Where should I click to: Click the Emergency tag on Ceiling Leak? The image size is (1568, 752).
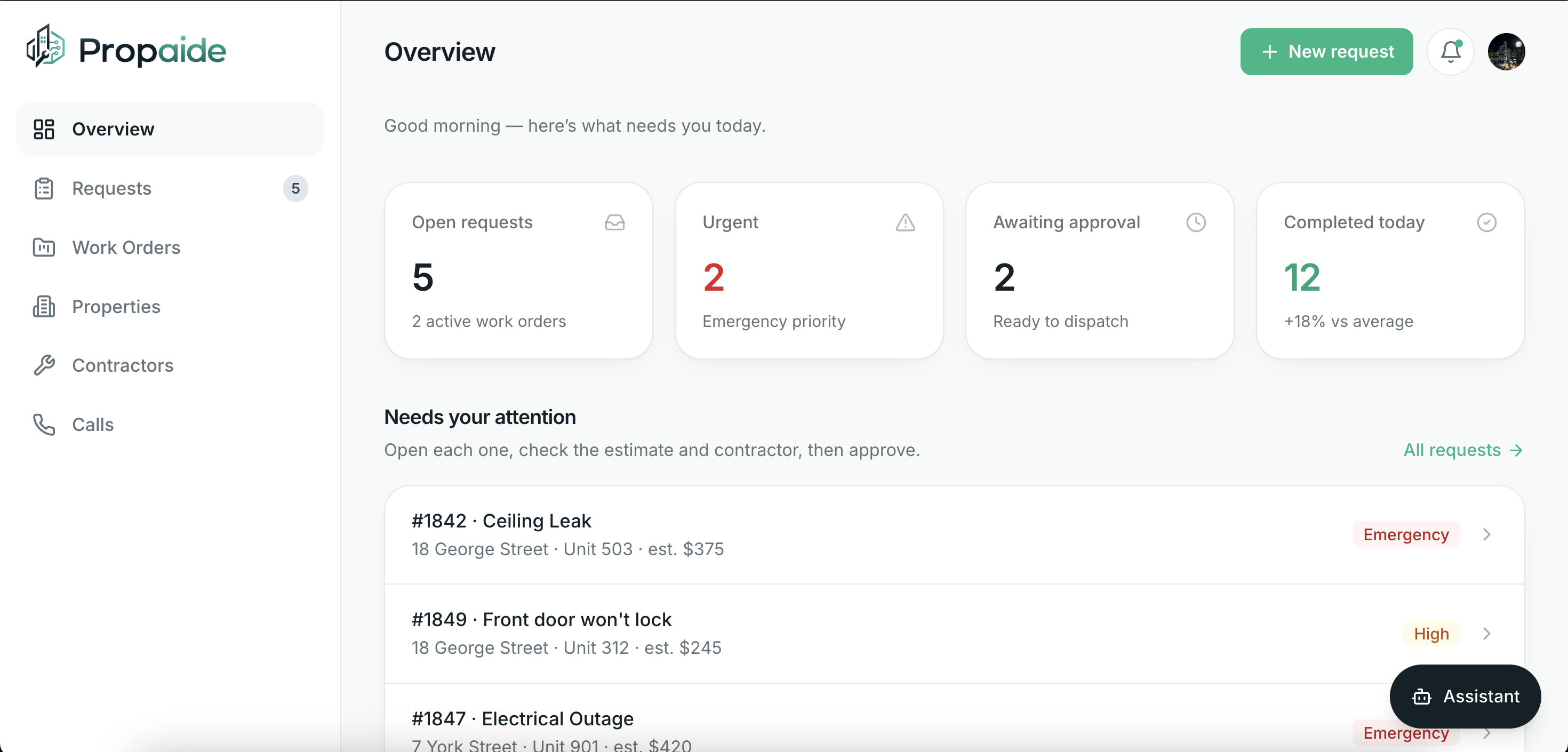point(1405,534)
